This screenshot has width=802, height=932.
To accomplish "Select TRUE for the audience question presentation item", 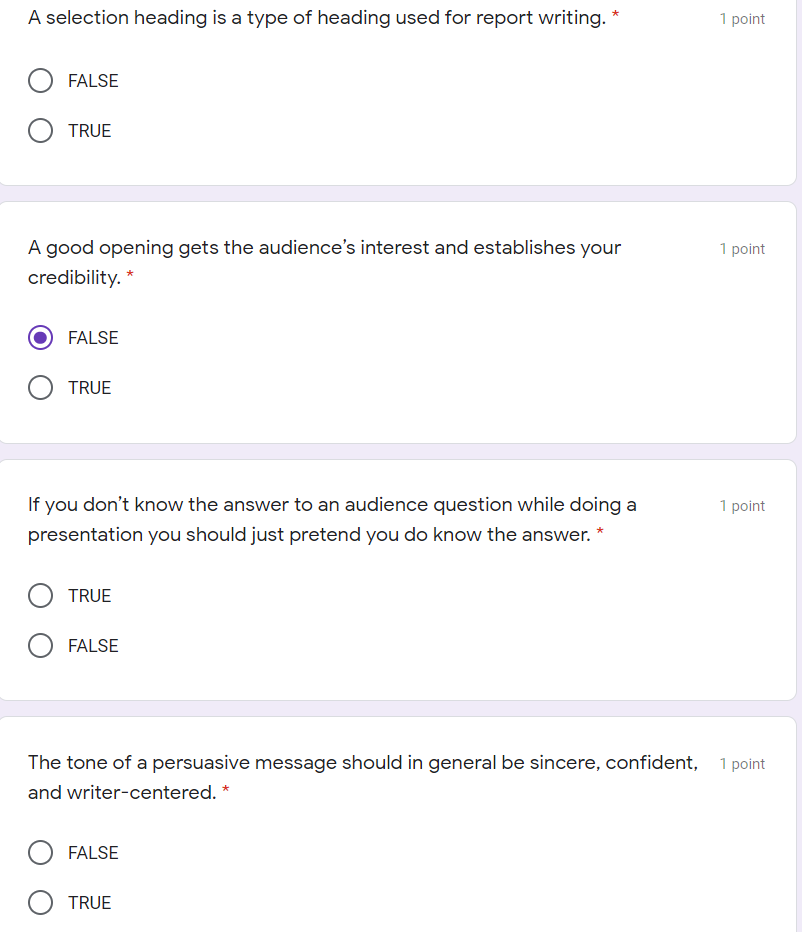I will tap(40, 595).
